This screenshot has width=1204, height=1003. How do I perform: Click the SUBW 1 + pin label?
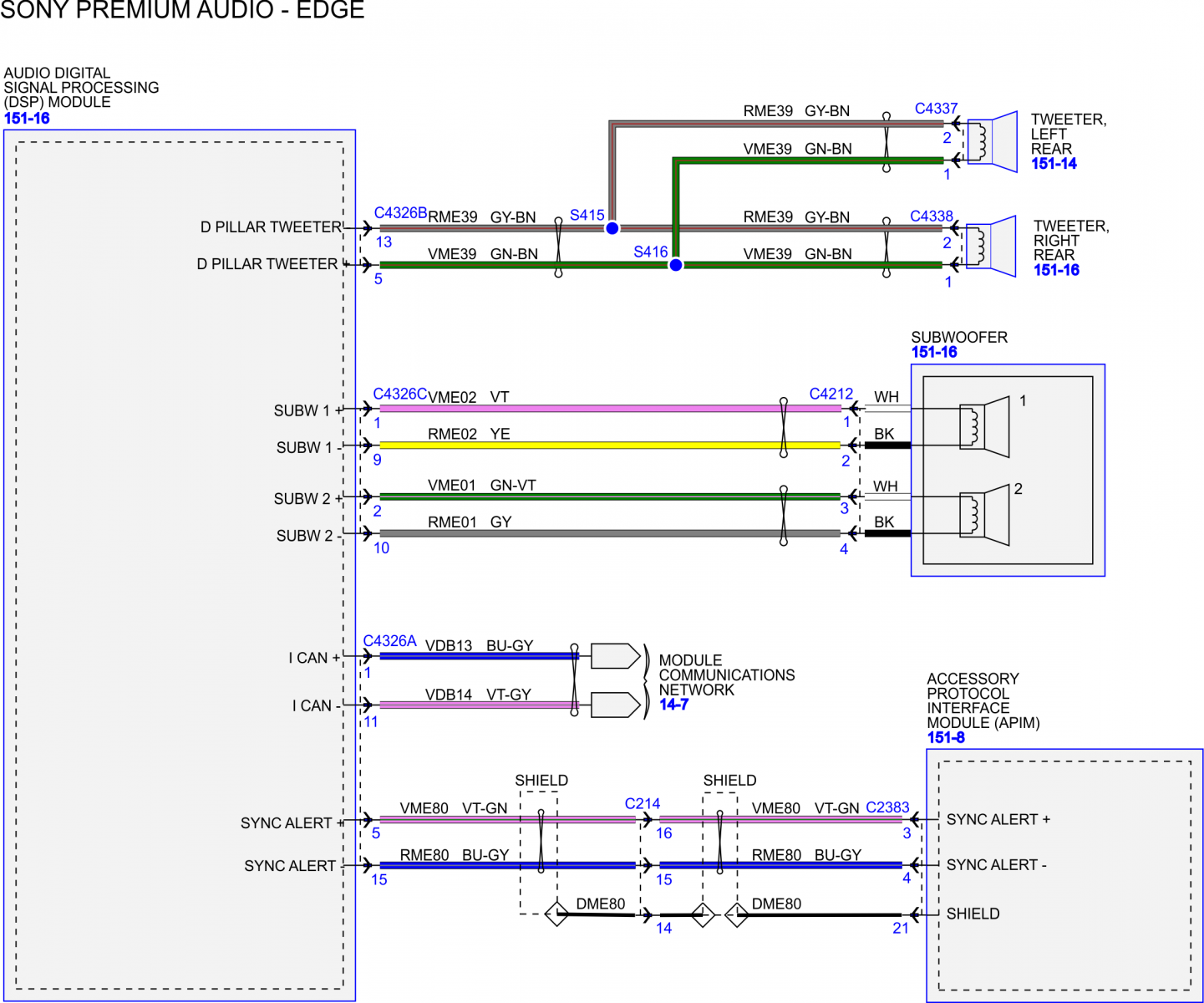click(308, 410)
